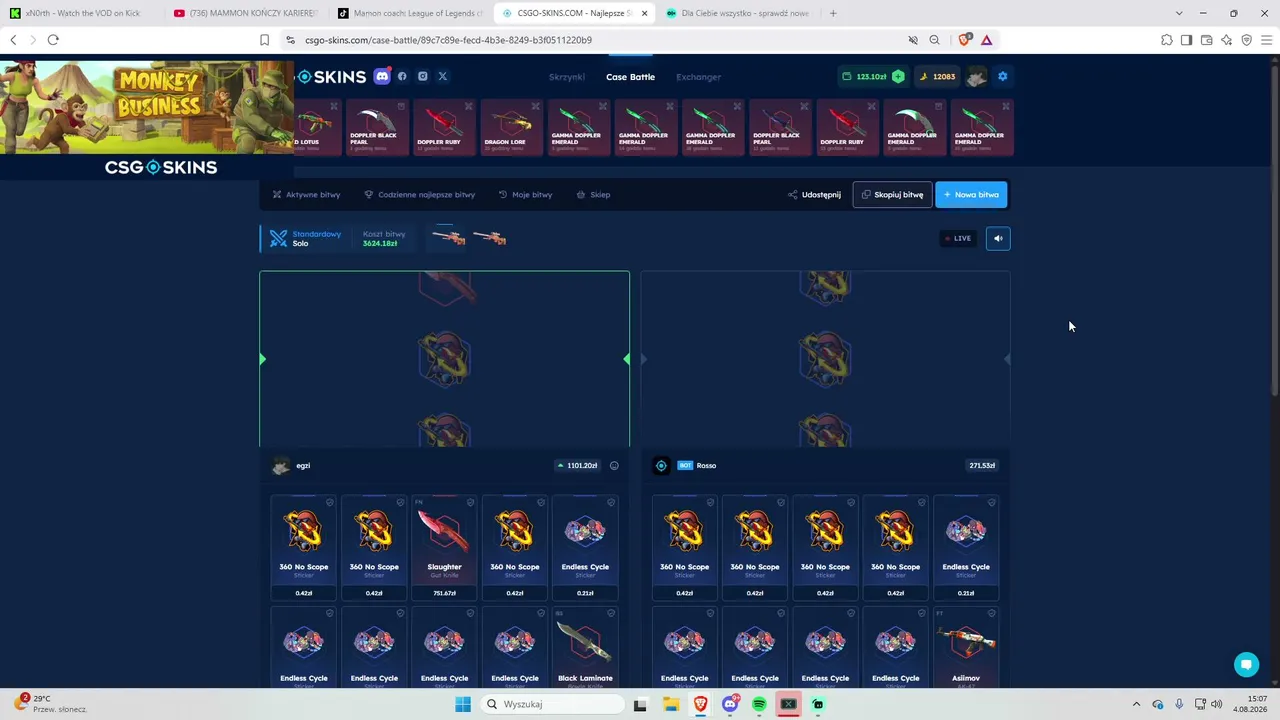This screenshot has height=720, width=1280.
Task: Open egzi's Slaughter Gut Knife item
Action: pyautogui.click(x=444, y=548)
